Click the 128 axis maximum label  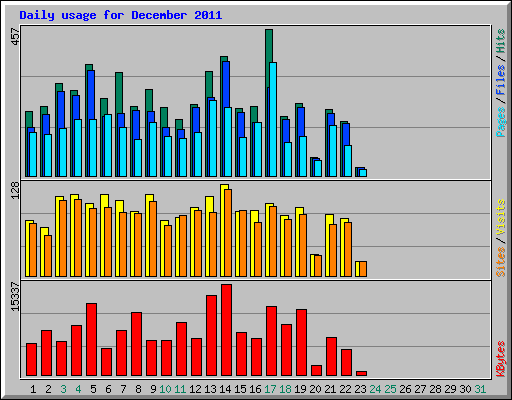(x=15, y=190)
